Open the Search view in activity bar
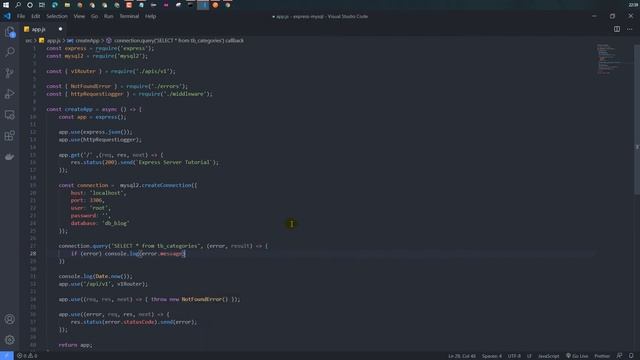The width and height of the screenshot is (640, 360). click(10, 52)
